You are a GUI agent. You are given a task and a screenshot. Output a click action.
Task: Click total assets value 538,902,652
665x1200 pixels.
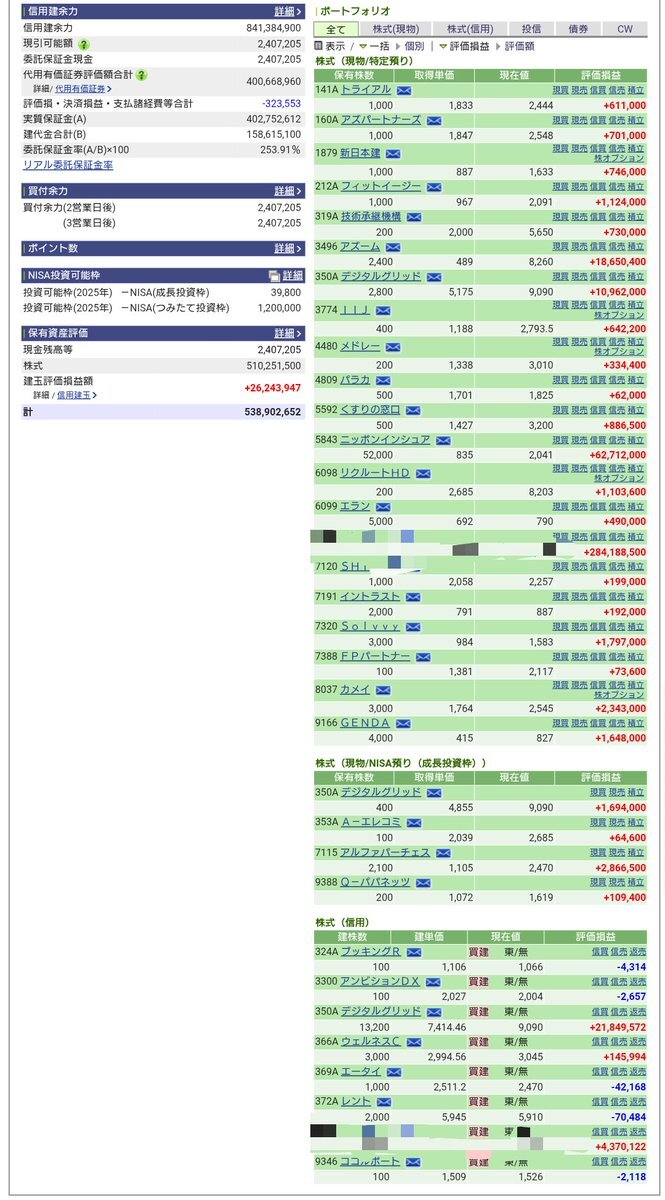coord(273,412)
